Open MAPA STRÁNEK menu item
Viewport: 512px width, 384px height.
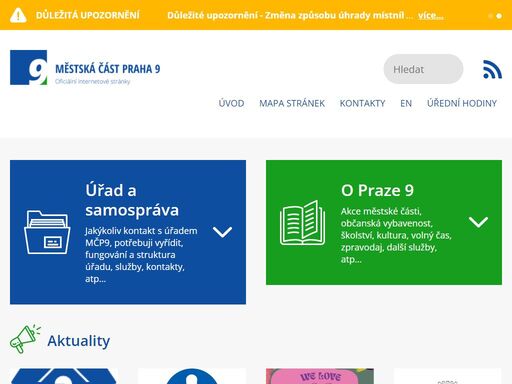[292, 103]
